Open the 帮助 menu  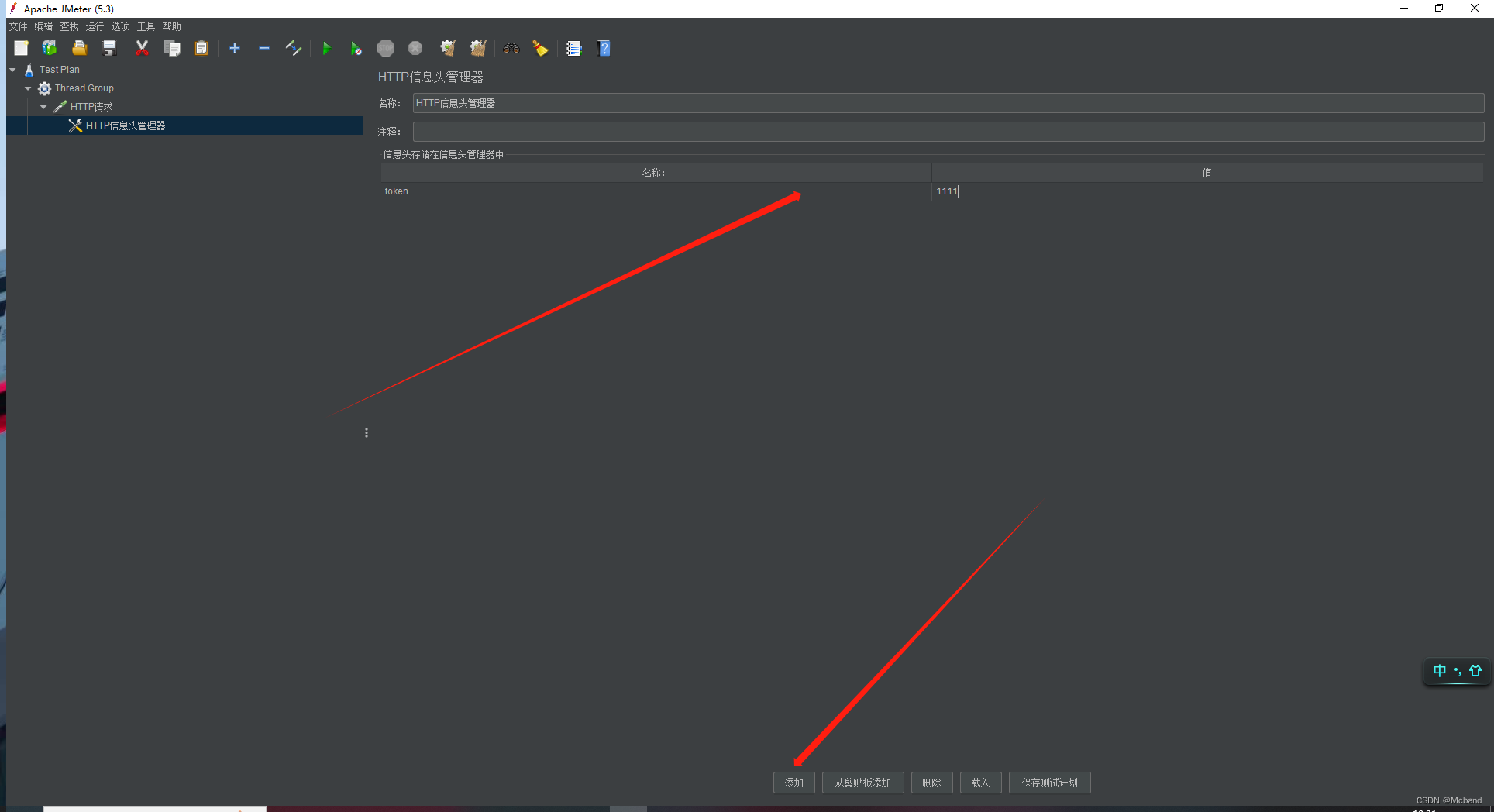pyautogui.click(x=171, y=26)
